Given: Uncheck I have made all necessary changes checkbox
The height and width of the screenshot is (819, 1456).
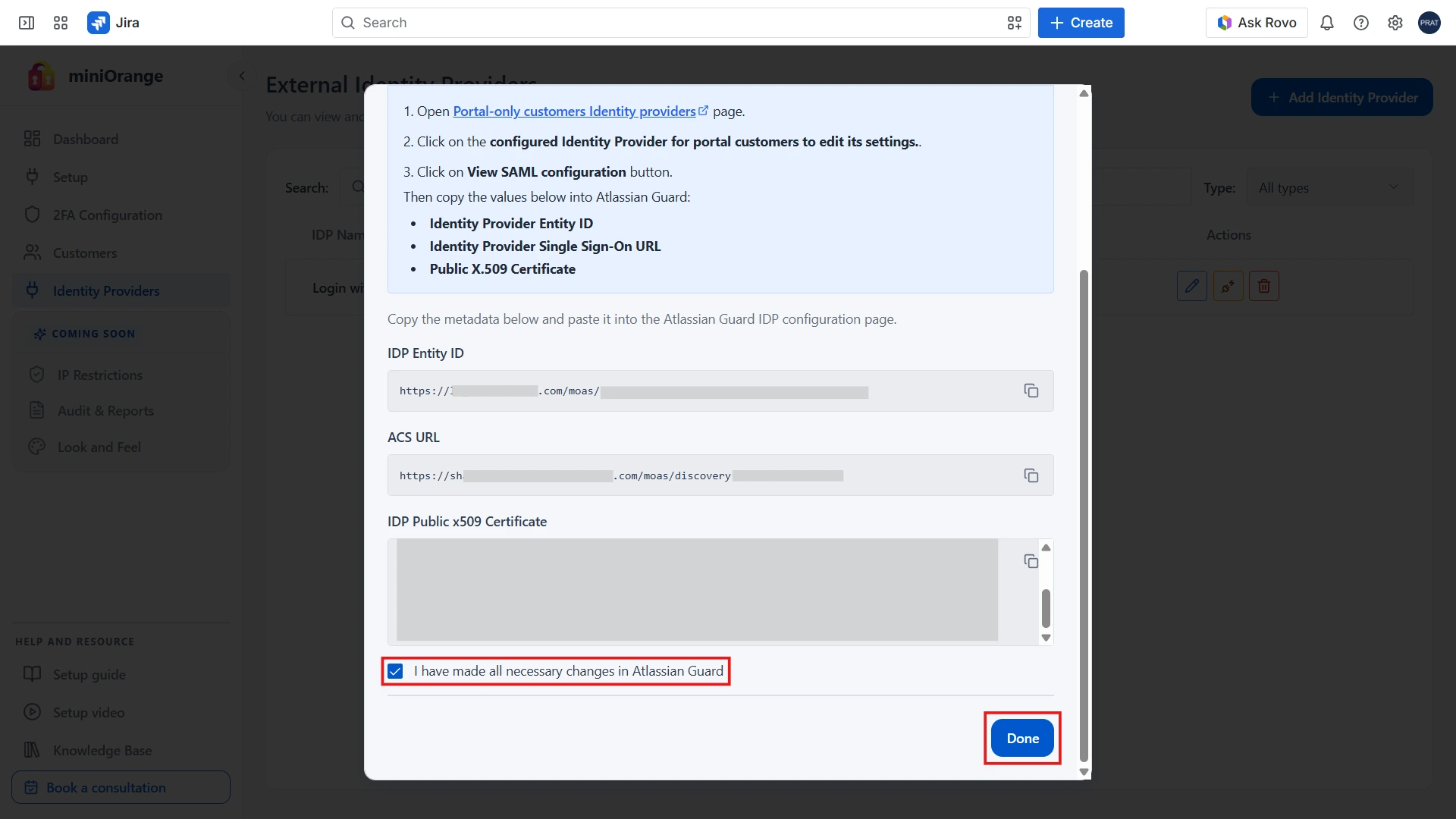Looking at the screenshot, I should 395,671.
